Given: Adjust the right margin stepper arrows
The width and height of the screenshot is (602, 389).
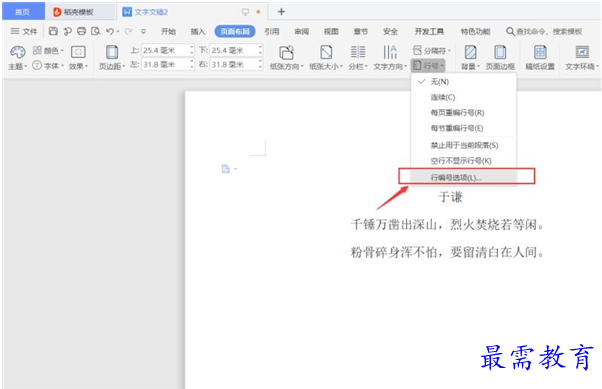Looking at the screenshot, I should (x=260, y=65).
